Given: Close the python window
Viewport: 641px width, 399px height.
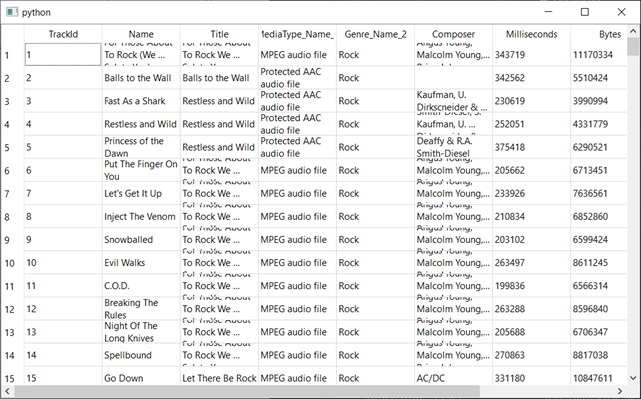Looking at the screenshot, I should (621, 12).
